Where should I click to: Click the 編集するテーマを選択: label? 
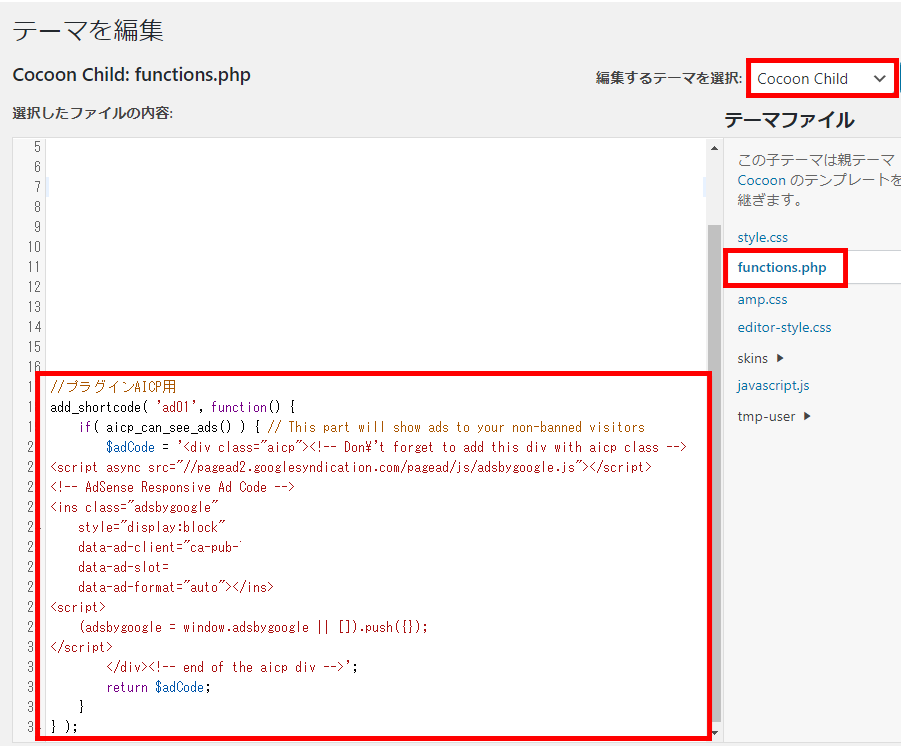[x=669, y=78]
